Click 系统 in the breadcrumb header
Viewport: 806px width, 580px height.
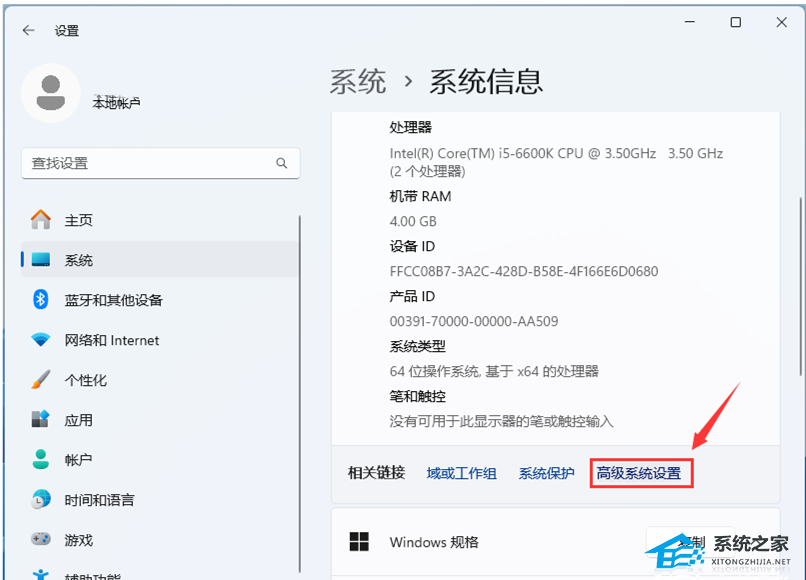(x=358, y=81)
